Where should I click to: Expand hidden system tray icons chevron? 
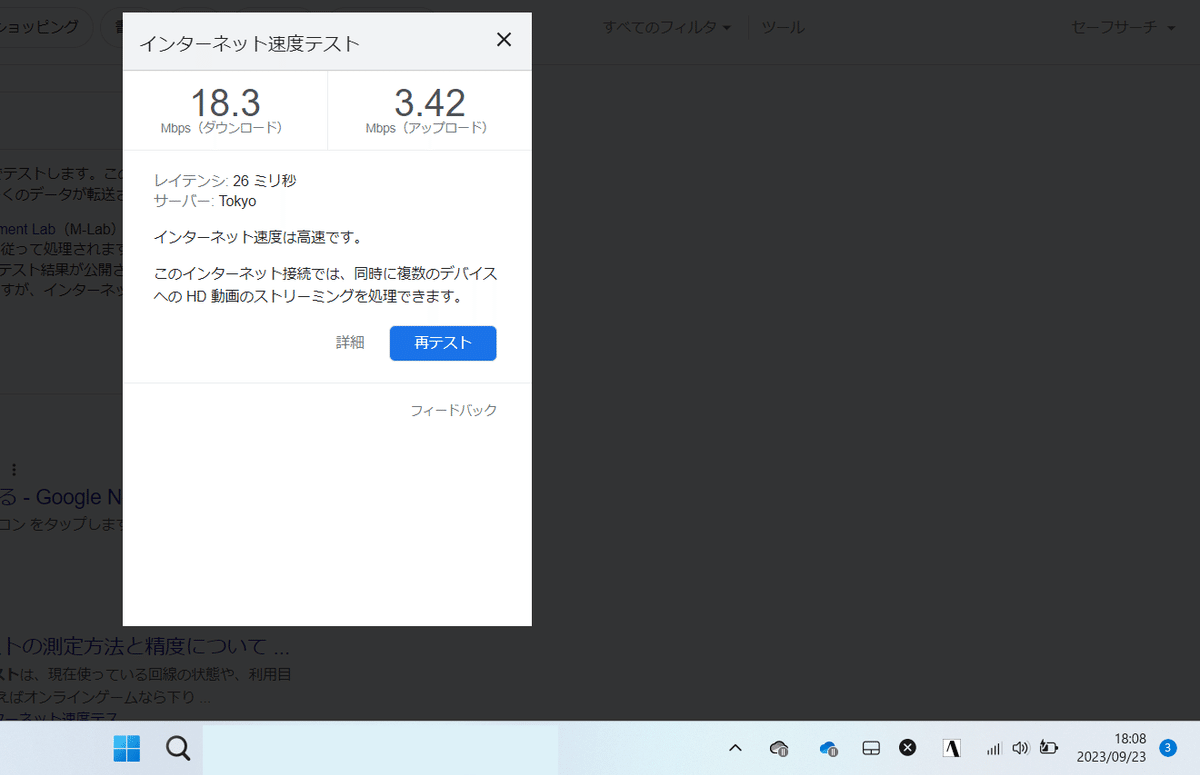pos(735,748)
